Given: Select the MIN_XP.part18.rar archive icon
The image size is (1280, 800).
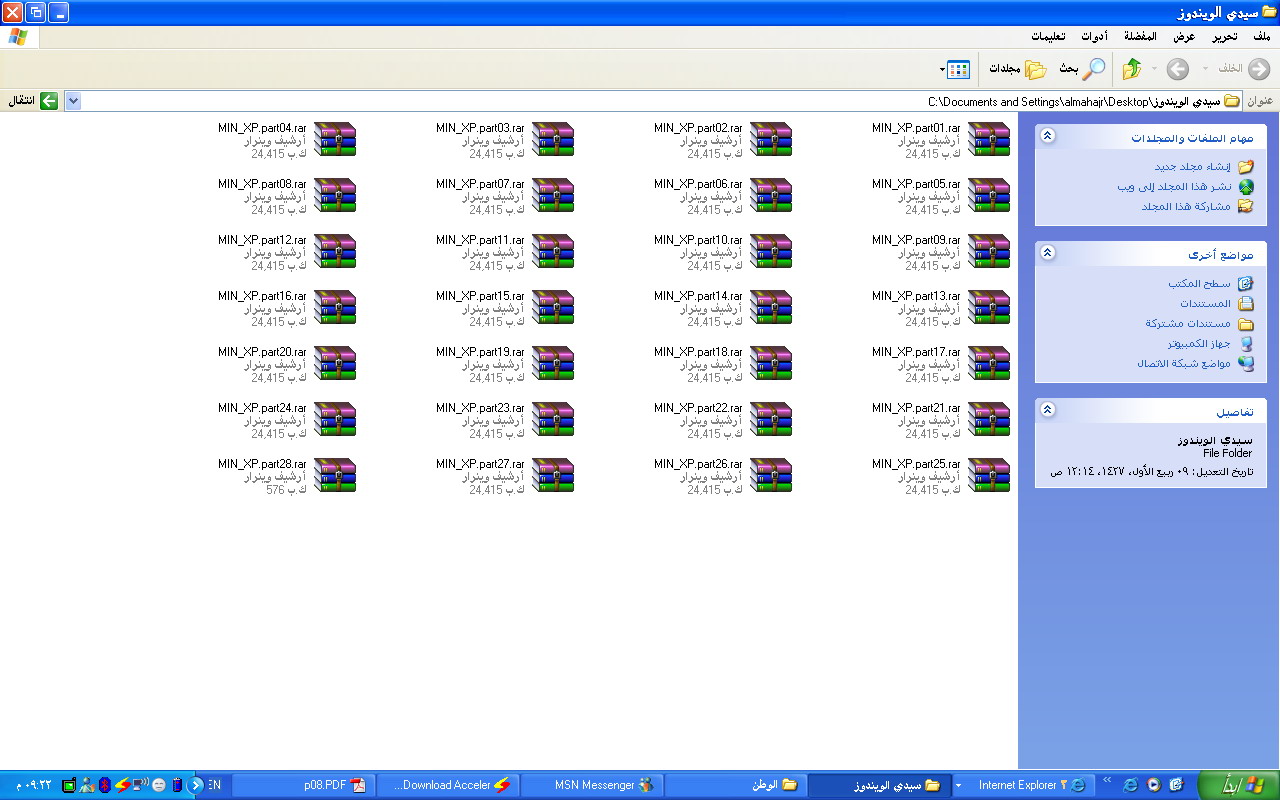Looking at the screenshot, I should point(771,364).
